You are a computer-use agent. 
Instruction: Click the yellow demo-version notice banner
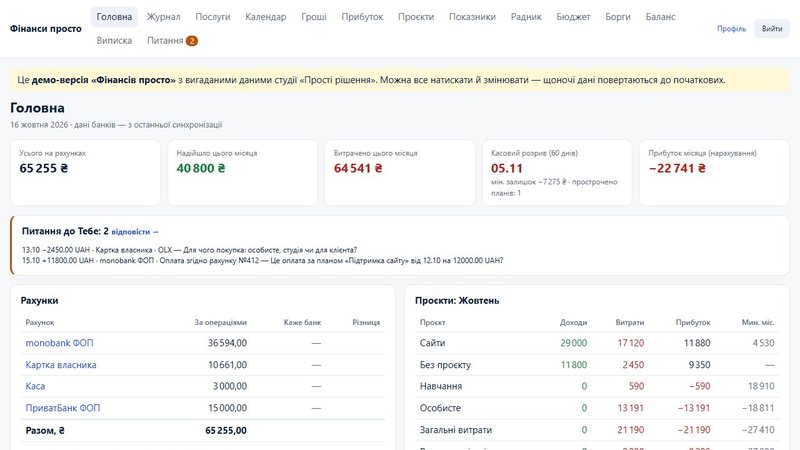click(x=400, y=80)
